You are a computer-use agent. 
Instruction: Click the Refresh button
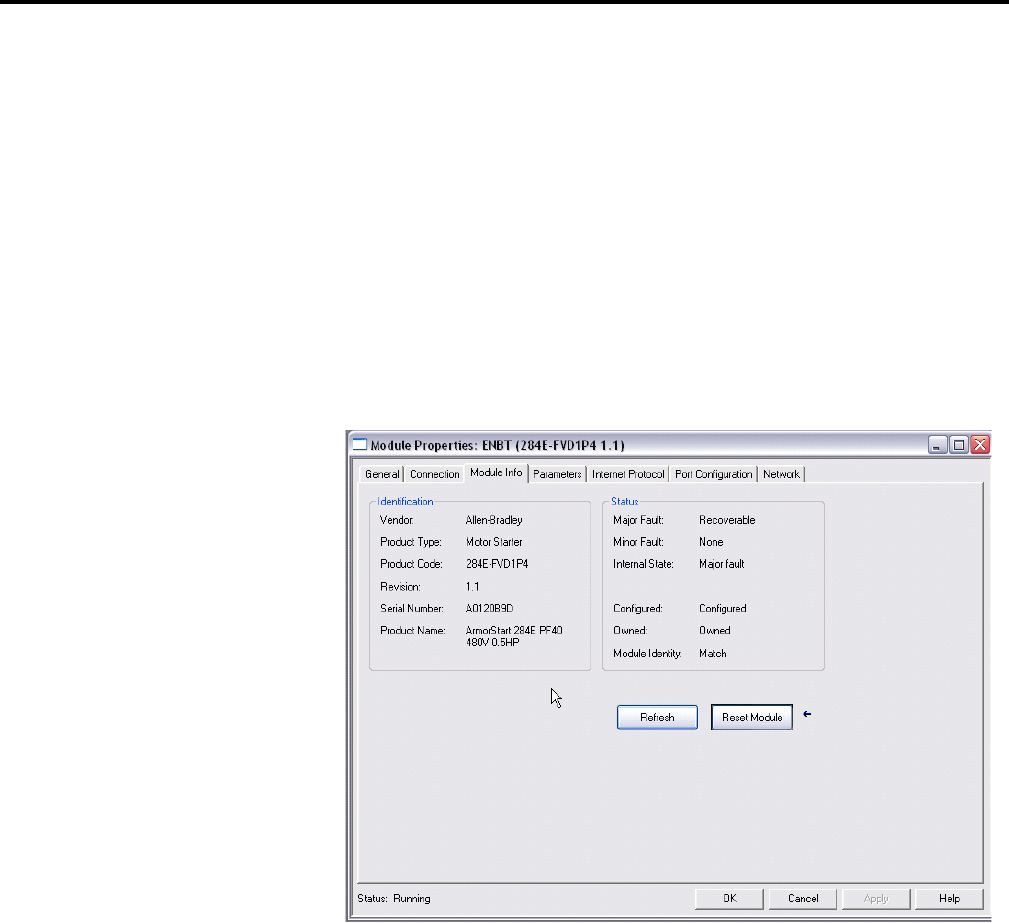point(657,717)
